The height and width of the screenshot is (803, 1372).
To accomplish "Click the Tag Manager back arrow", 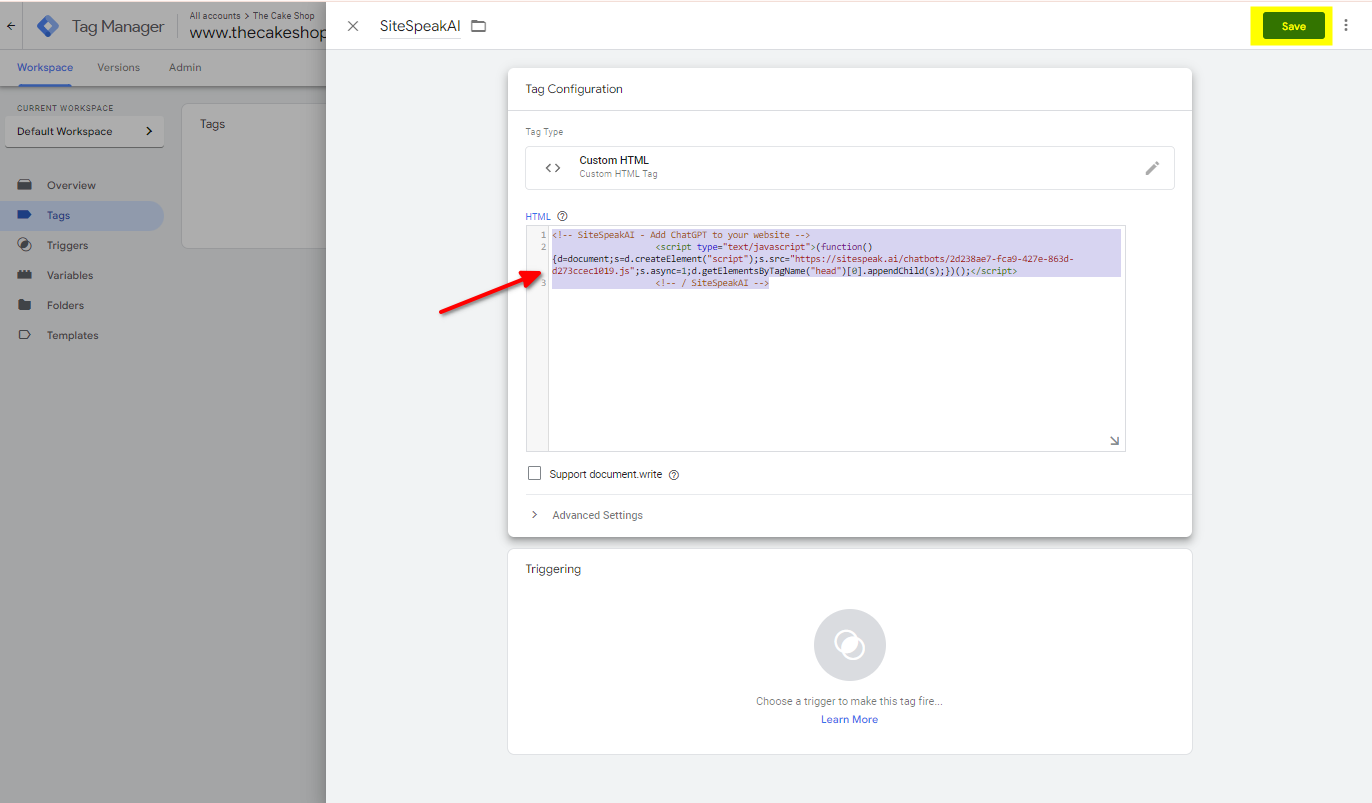I will (x=11, y=26).
